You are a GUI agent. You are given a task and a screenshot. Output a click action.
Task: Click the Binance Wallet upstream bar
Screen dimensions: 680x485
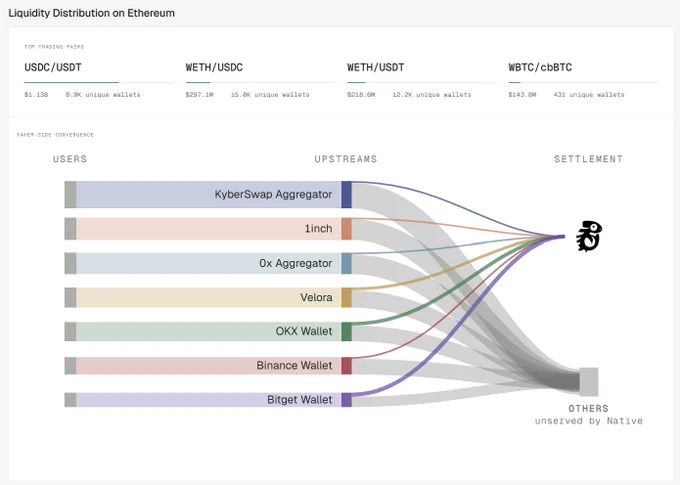(209, 366)
